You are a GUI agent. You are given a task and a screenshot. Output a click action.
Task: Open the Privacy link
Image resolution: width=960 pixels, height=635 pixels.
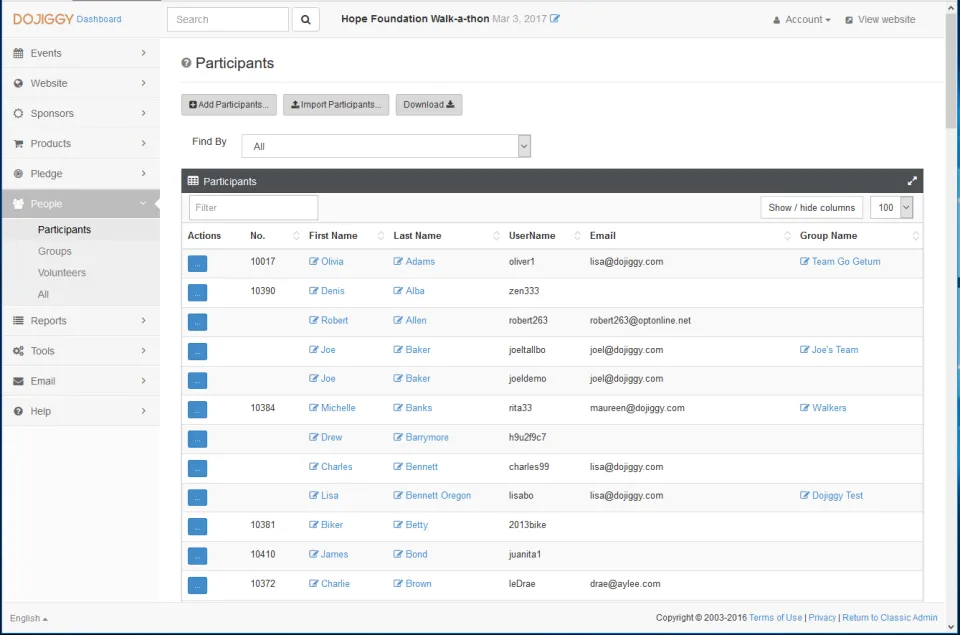[822, 617]
